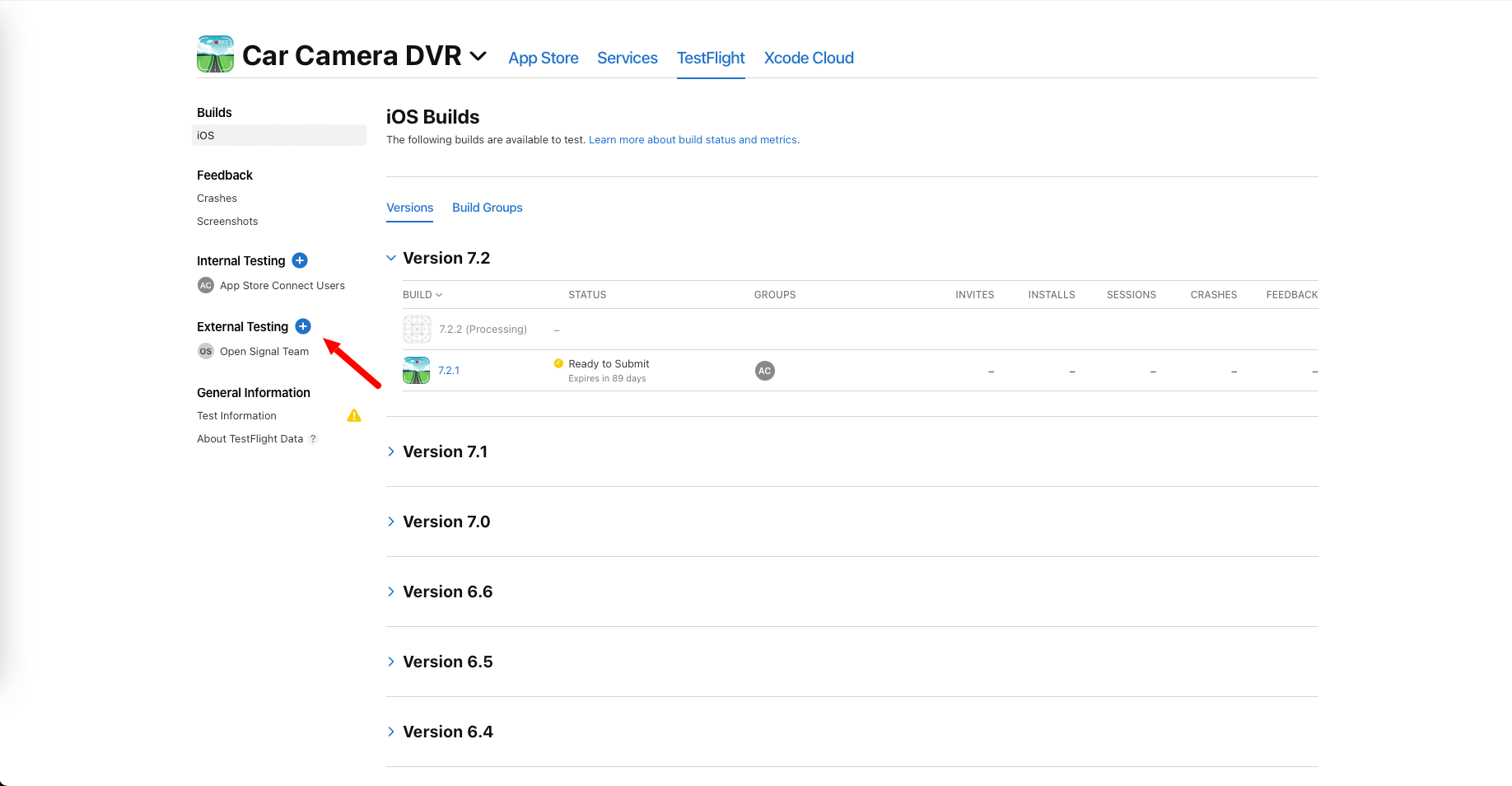
Task: Click the help question mark icon
Action: tap(313, 439)
